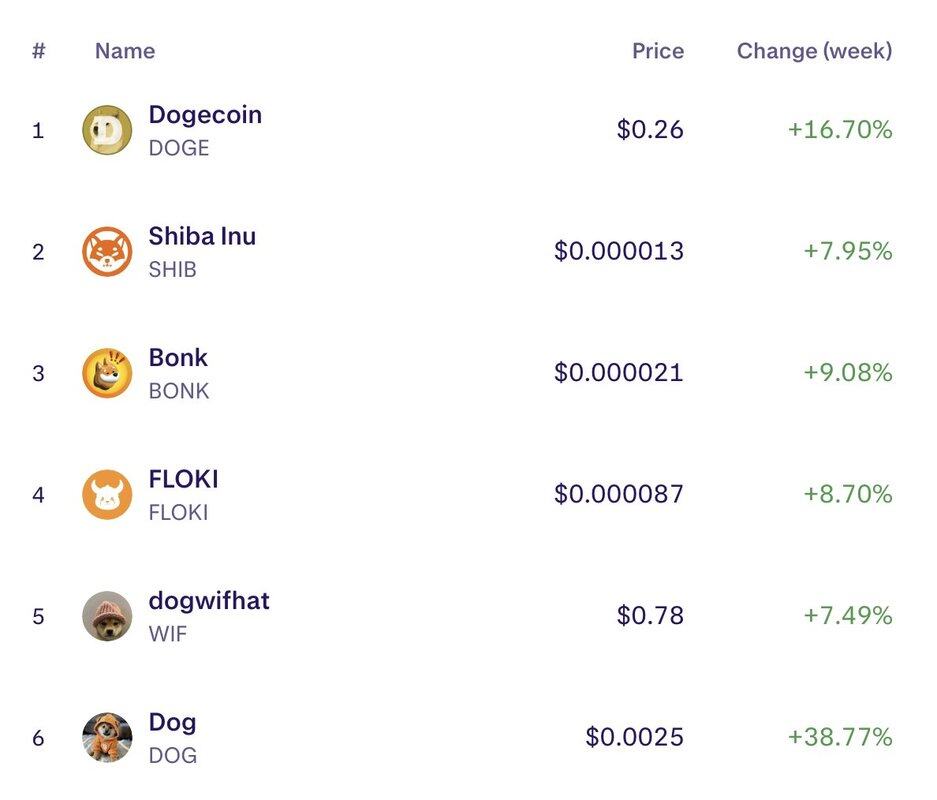Click the Dog (DOG) coin image
The width and height of the screenshot is (937, 800).
(107, 738)
